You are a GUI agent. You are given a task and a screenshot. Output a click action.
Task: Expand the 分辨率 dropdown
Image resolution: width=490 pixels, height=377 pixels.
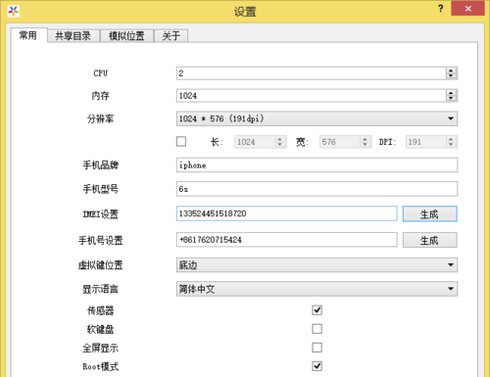click(x=317, y=119)
